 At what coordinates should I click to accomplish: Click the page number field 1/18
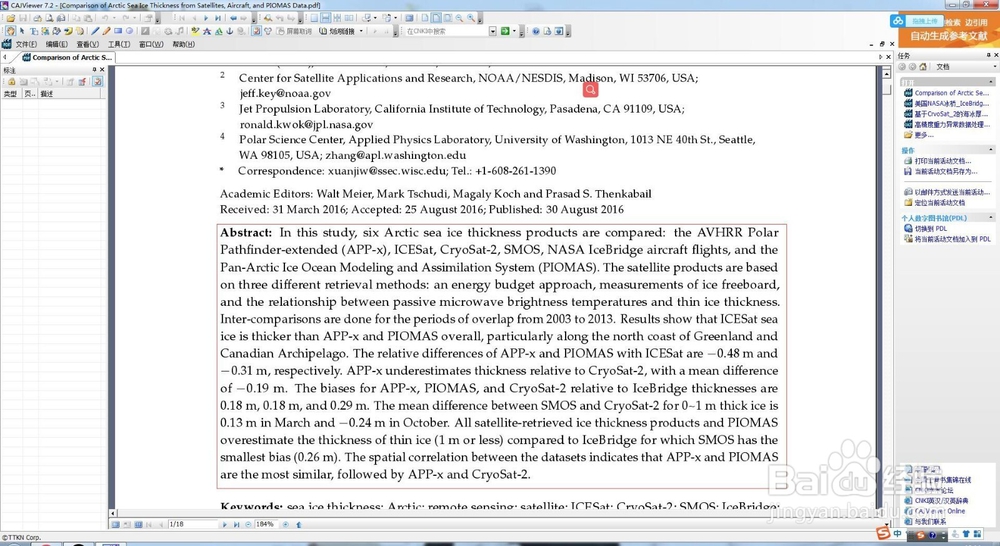tap(193, 524)
